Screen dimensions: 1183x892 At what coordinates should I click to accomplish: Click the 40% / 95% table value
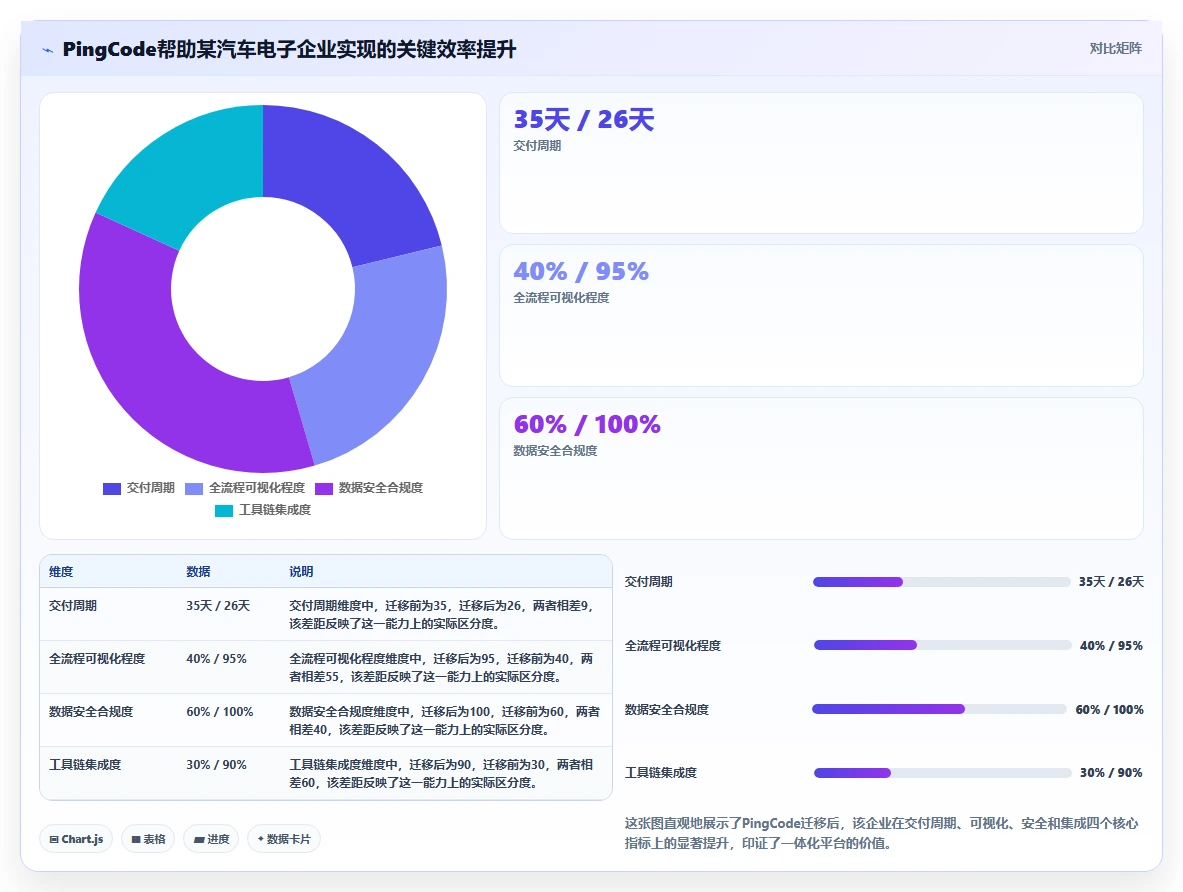tap(217, 658)
